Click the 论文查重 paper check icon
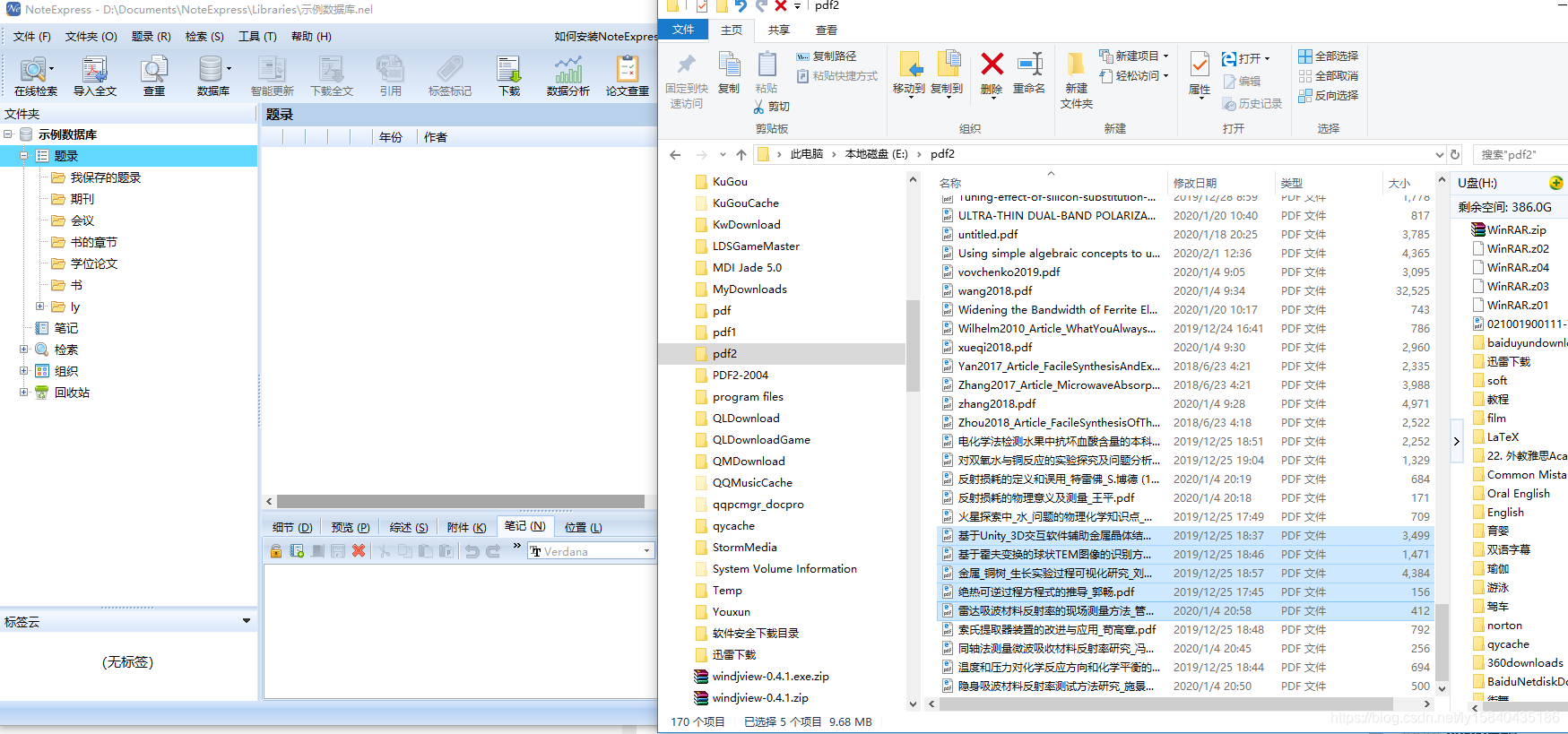The height and width of the screenshot is (734, 1568). click(x=627, y=75)
